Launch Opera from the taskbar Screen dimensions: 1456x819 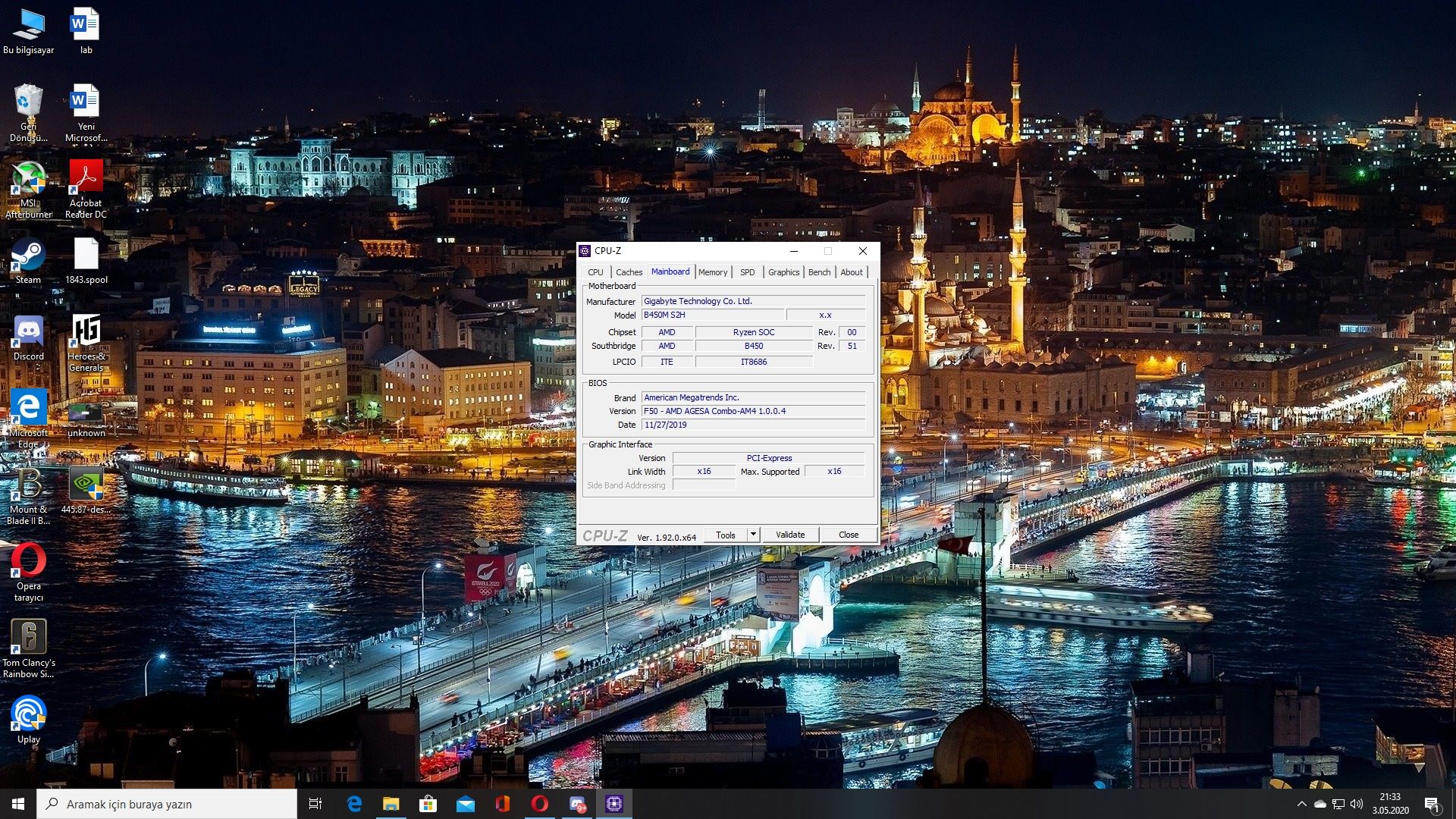tap(540, 804)
